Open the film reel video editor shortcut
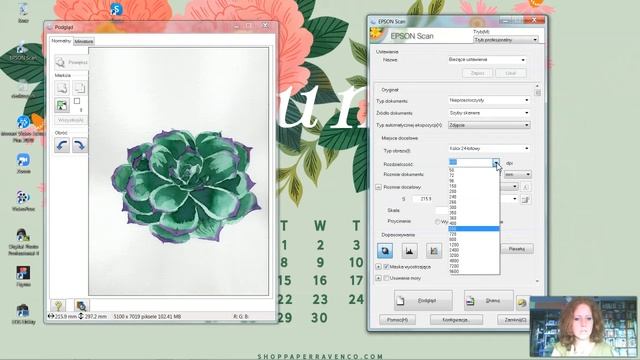640x360 pixels. [x=23, y=200]
